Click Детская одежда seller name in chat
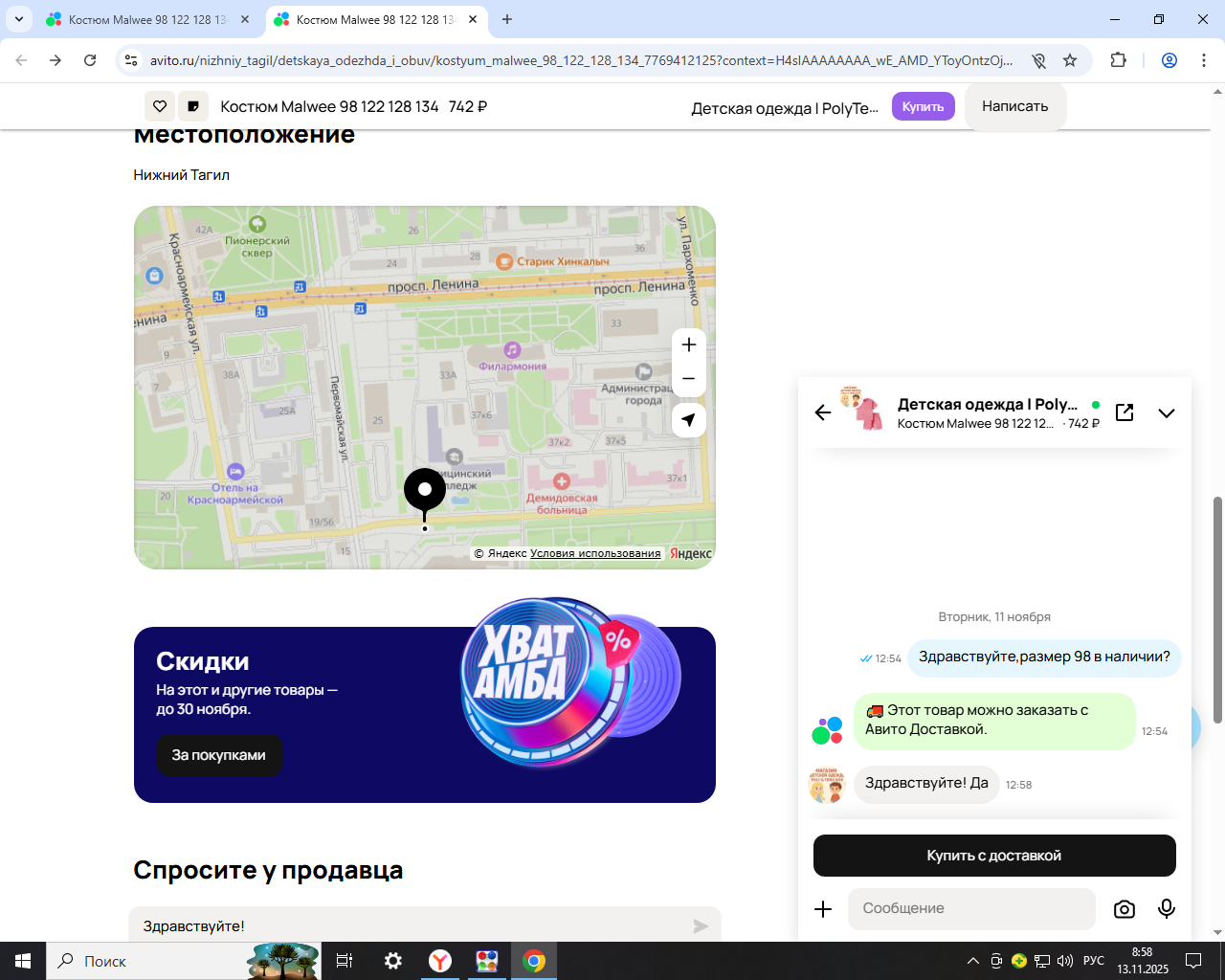 click(988, 404)
